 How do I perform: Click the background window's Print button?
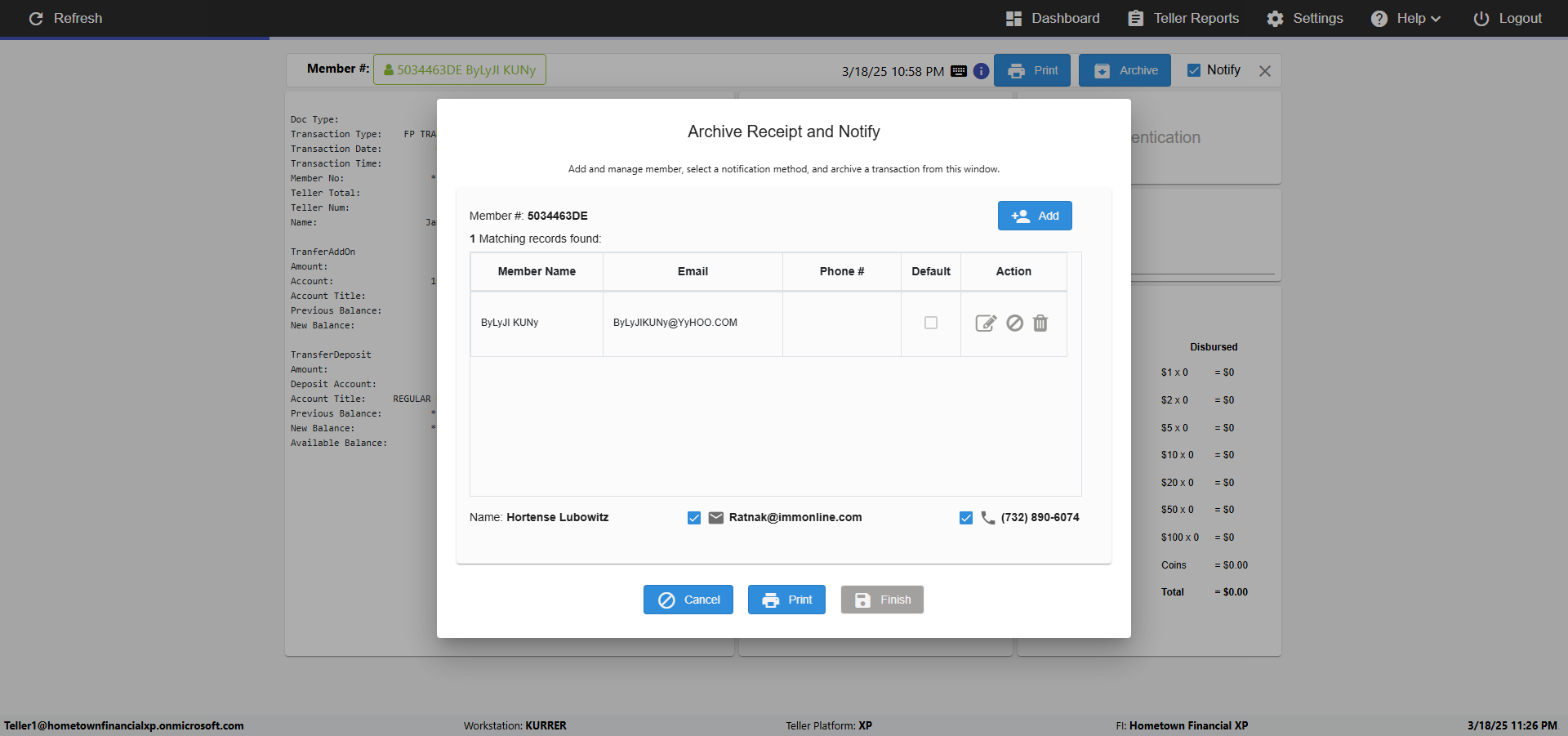tap(1032, 70)
